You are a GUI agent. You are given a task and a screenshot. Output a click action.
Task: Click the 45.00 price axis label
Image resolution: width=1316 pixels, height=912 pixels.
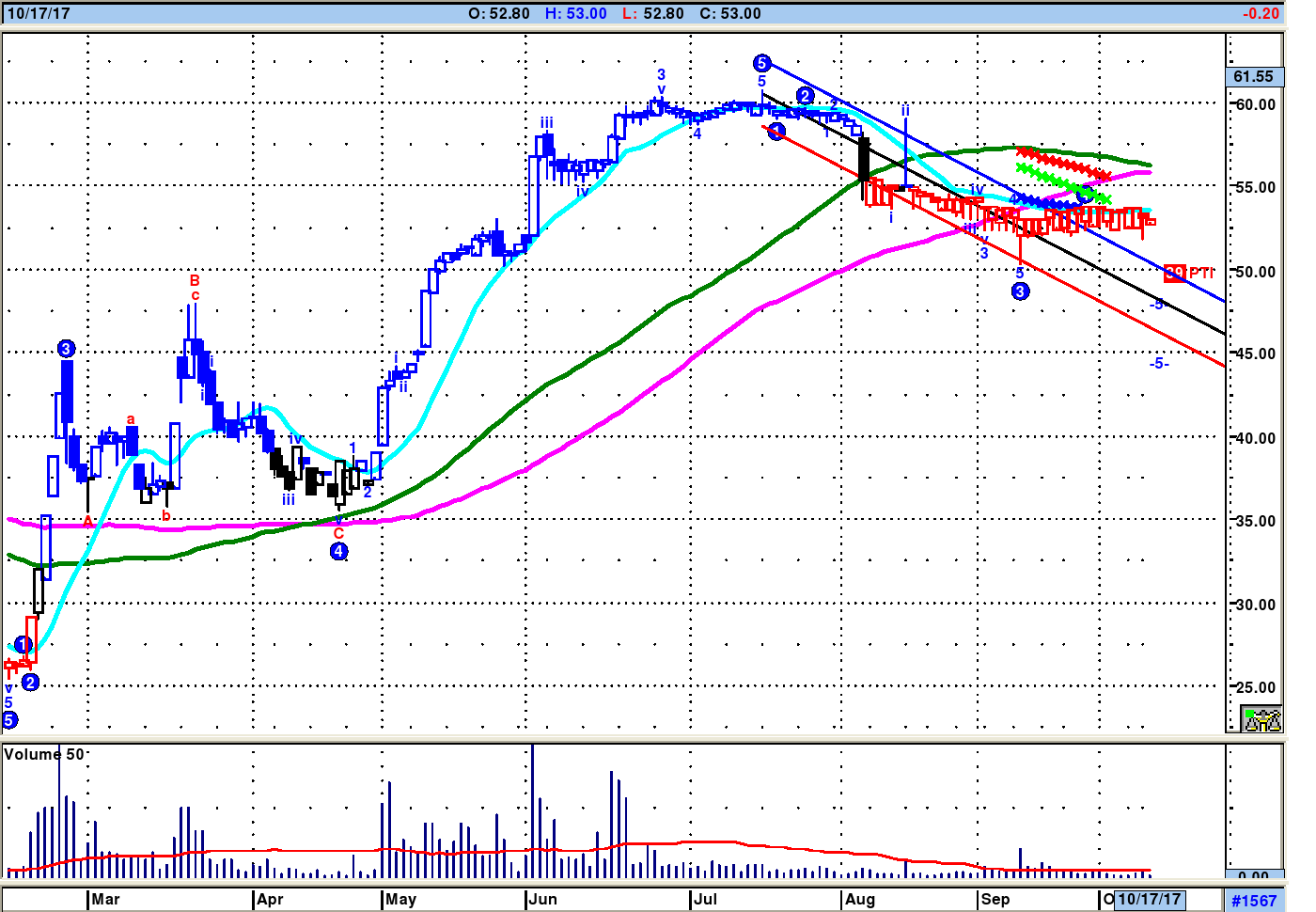1256,354
